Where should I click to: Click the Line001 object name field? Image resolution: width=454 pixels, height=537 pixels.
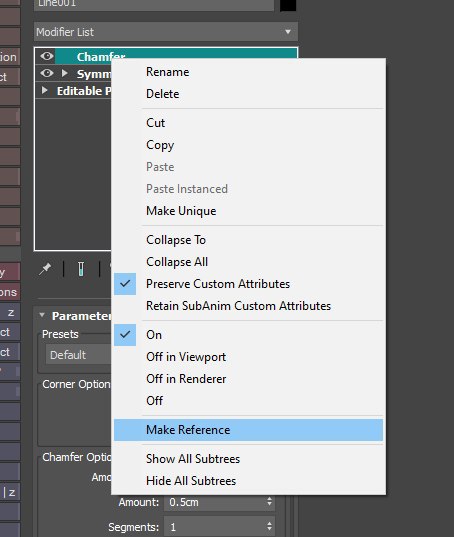coord(154,4)
